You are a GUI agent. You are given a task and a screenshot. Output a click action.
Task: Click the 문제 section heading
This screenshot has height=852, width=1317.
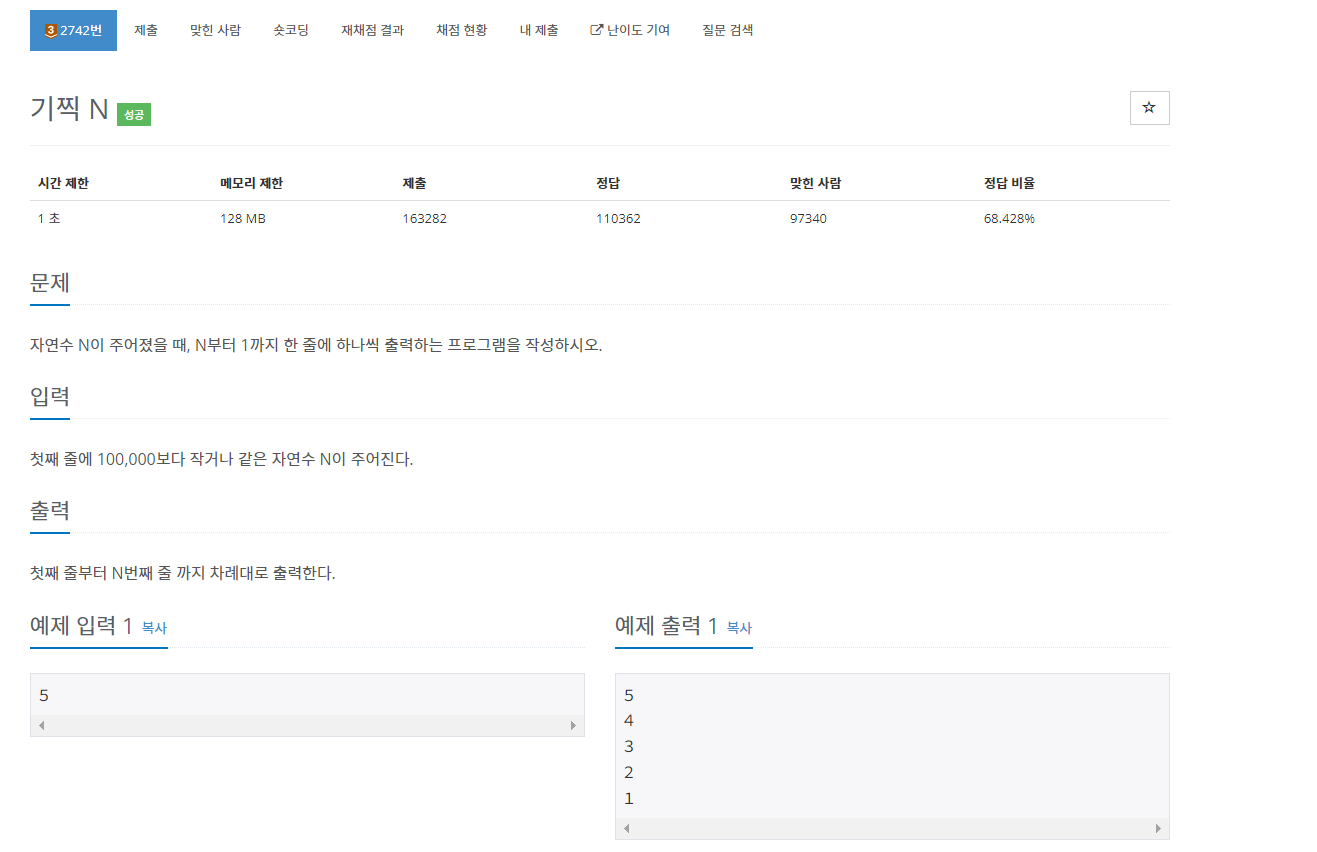tap(50, 283)
